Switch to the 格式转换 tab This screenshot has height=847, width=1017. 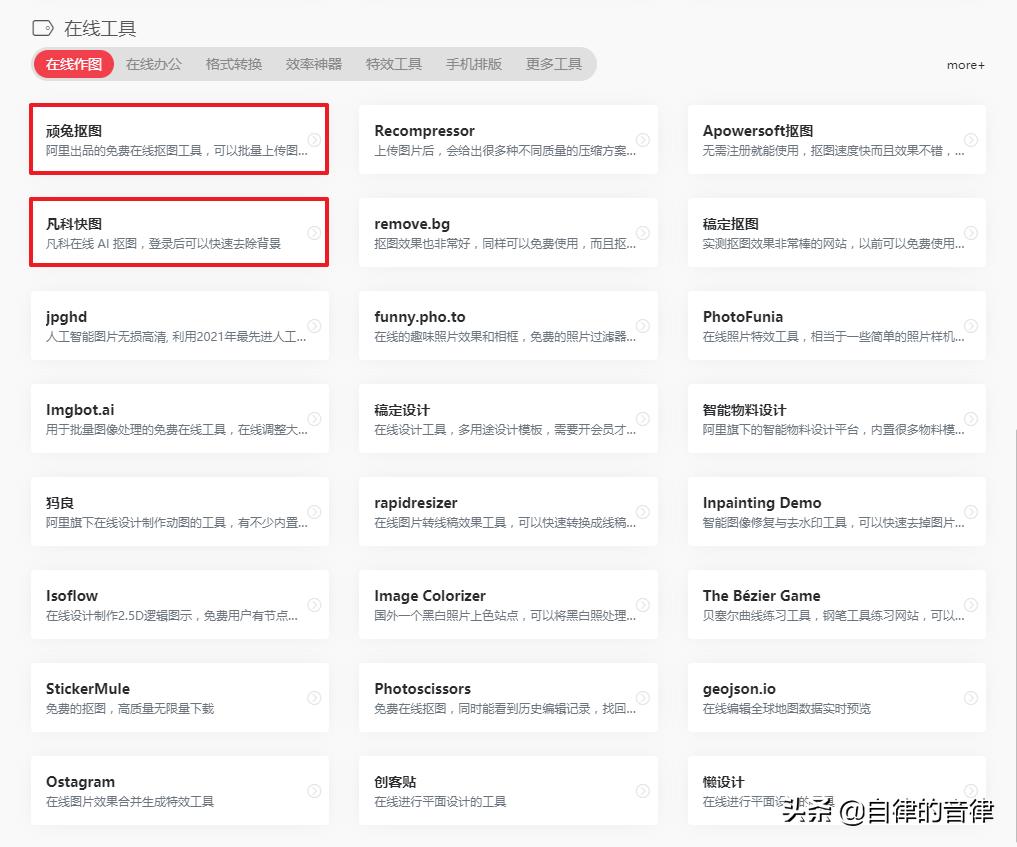(x=233, y=63)
